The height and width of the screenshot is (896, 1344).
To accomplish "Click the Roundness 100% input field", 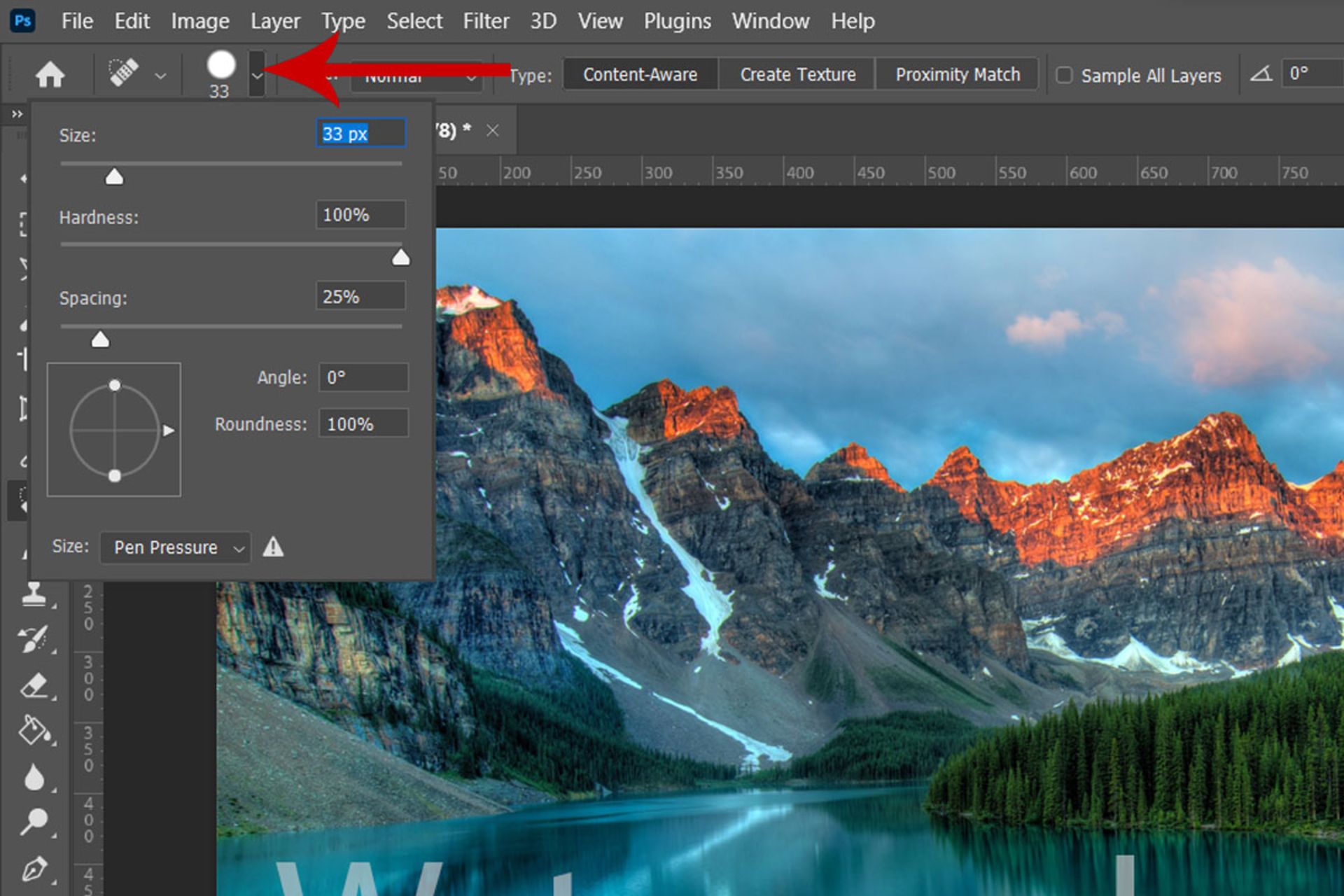I will (363, 424).
